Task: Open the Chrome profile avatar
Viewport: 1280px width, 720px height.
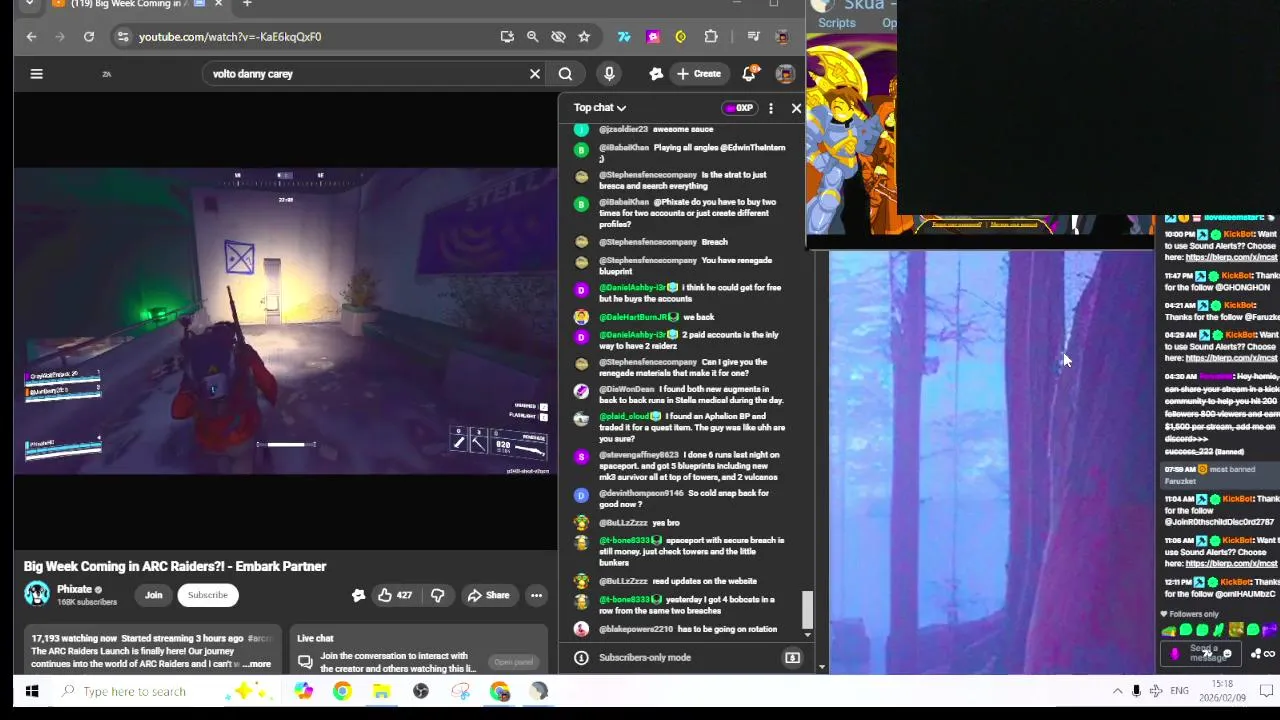Action: [x=782, y=37]
